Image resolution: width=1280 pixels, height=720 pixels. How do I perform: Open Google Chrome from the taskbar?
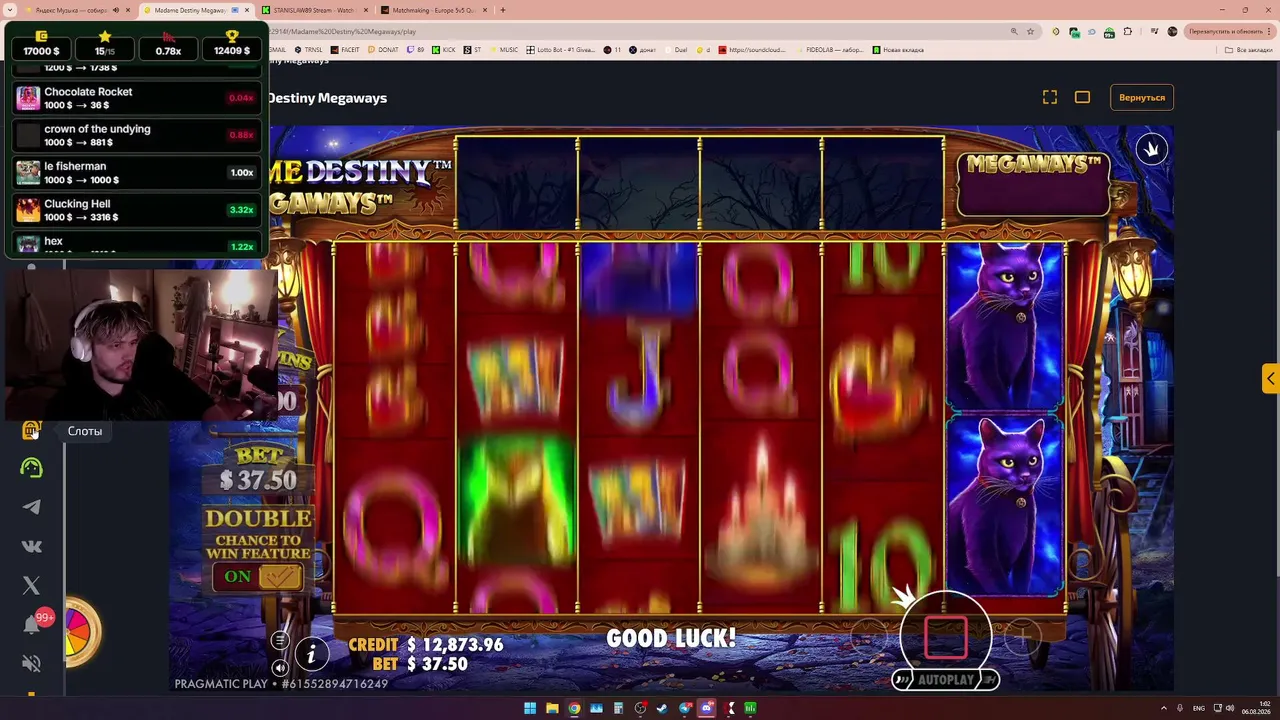[574, 709]
